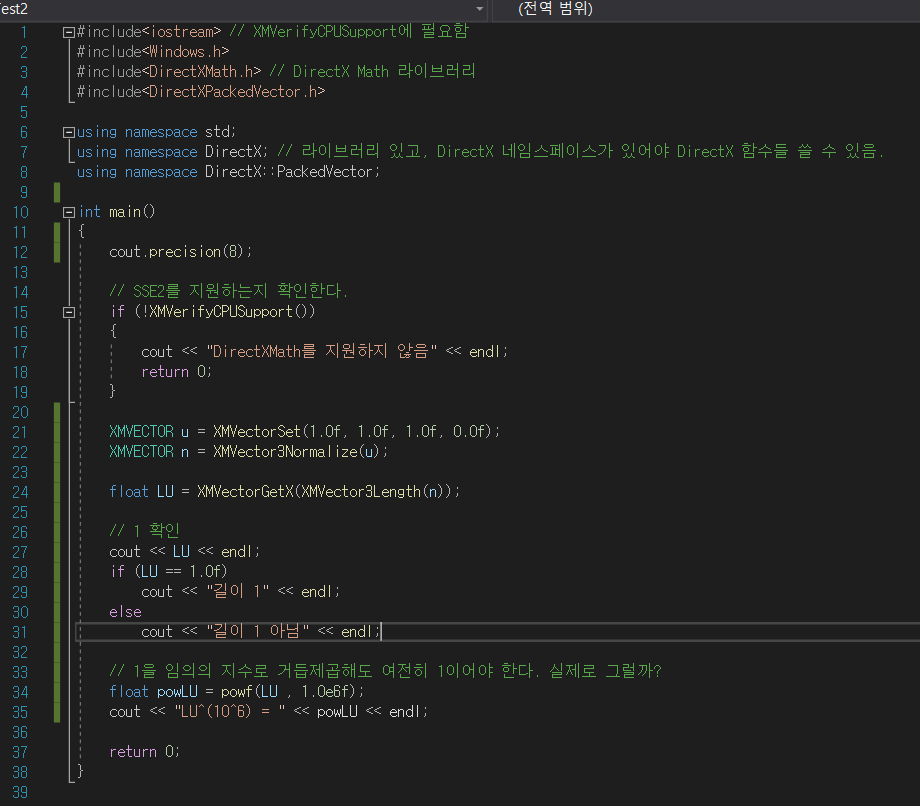Viewport: 920px width, 806px height.
Task: Click the string "DirectXMath를 지원하지 않음"
Action: coord(322,351)
